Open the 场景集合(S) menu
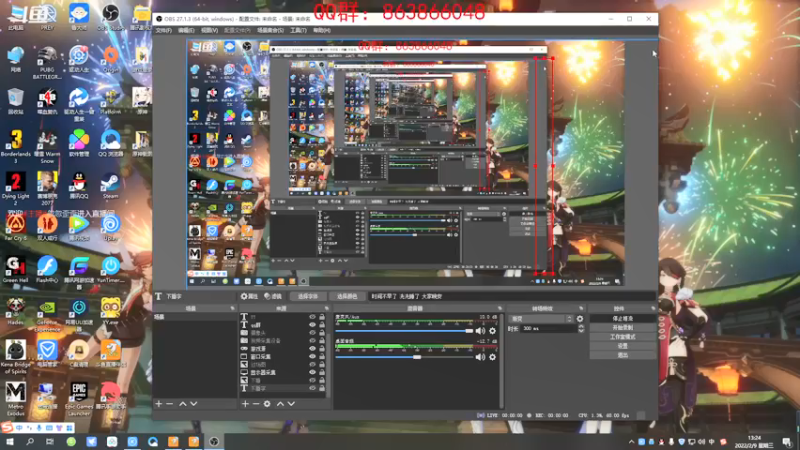The image size is (800, 450). [x=270, y=31]
